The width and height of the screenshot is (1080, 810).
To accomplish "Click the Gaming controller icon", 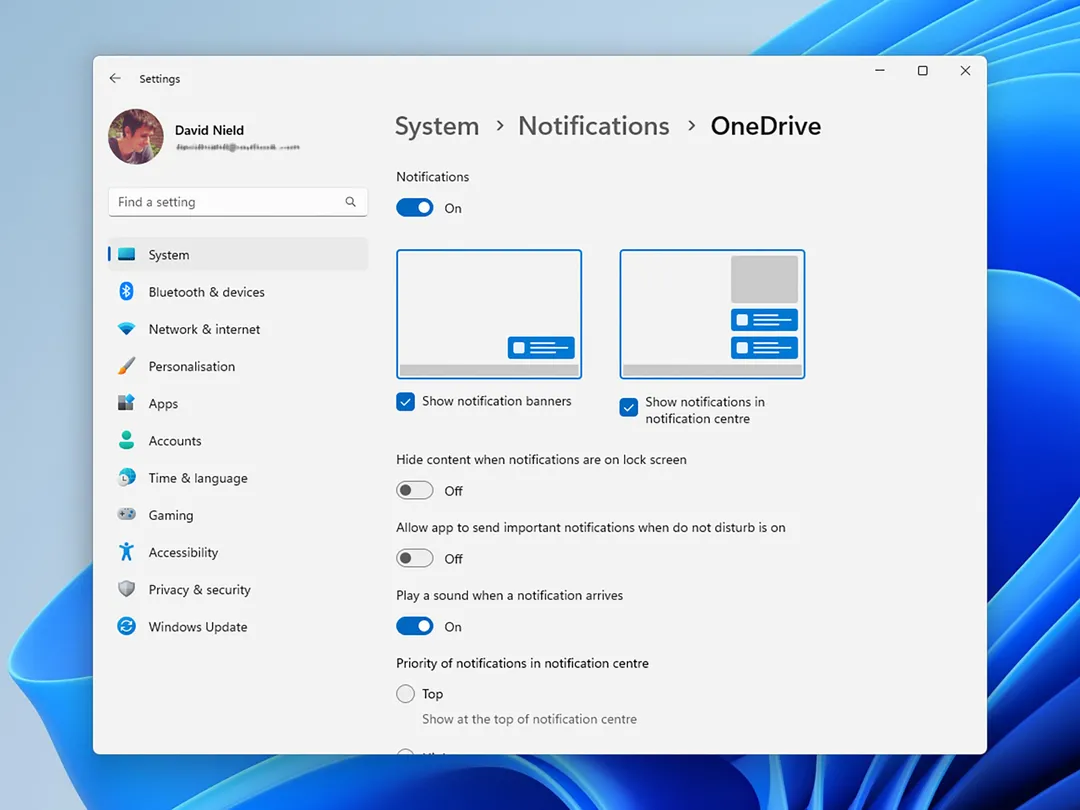I will coord(126,514).
